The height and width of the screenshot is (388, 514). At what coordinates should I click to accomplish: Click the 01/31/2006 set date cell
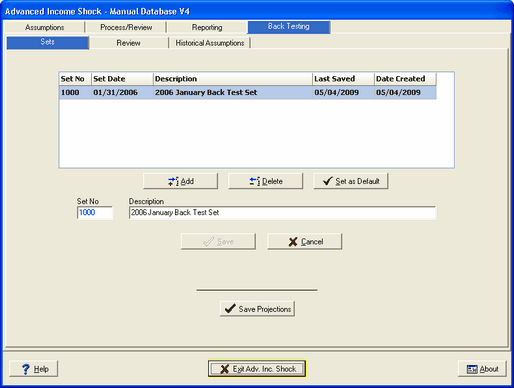(122, 92)
